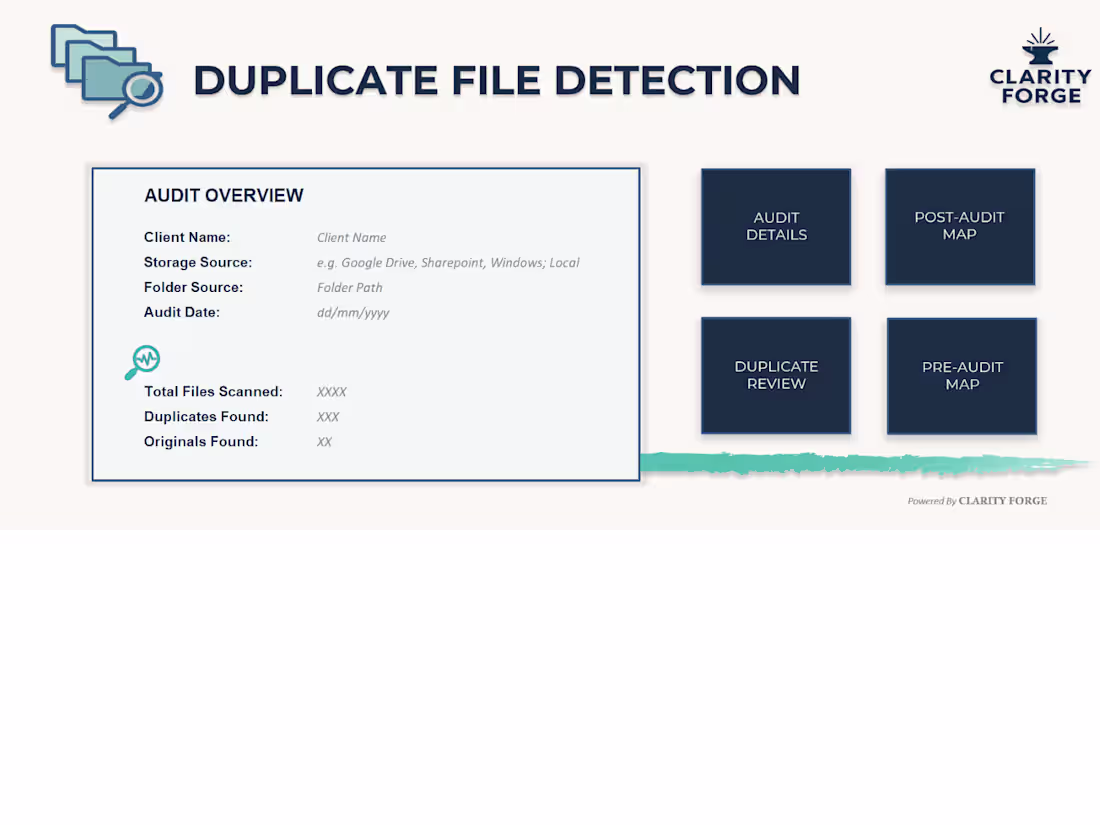Open the Post-Audit Map view
This screenshot has width=1100, height=825.
pos(959,226)
